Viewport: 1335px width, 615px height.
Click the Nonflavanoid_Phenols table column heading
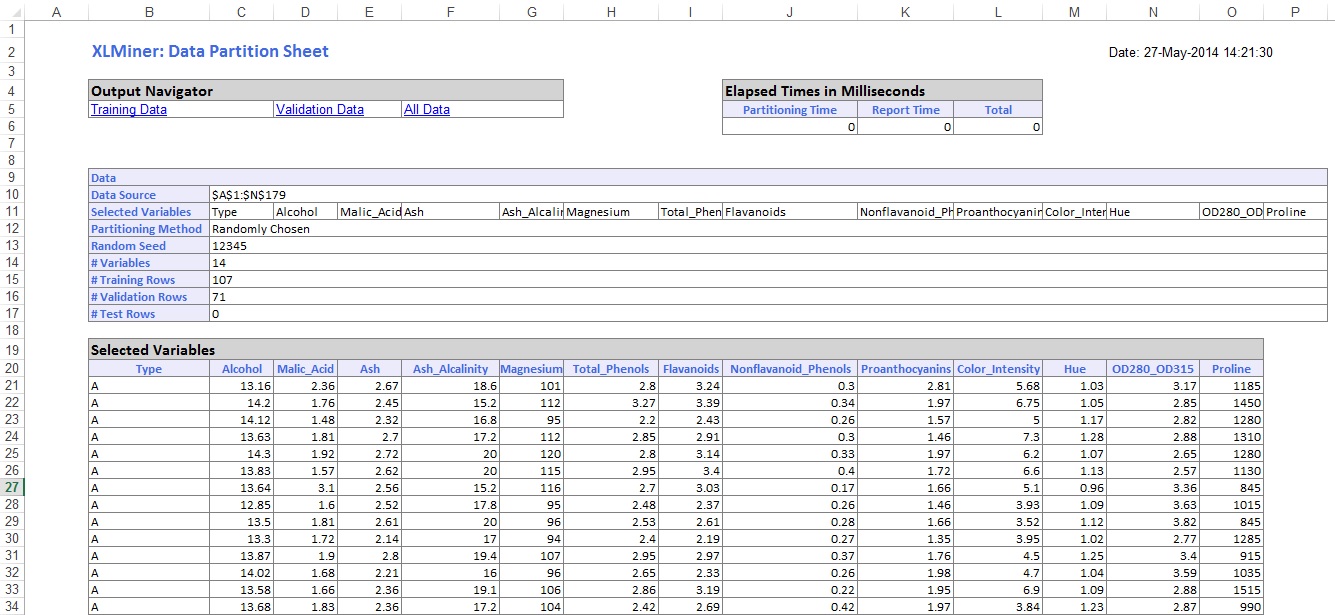point(790,369)
